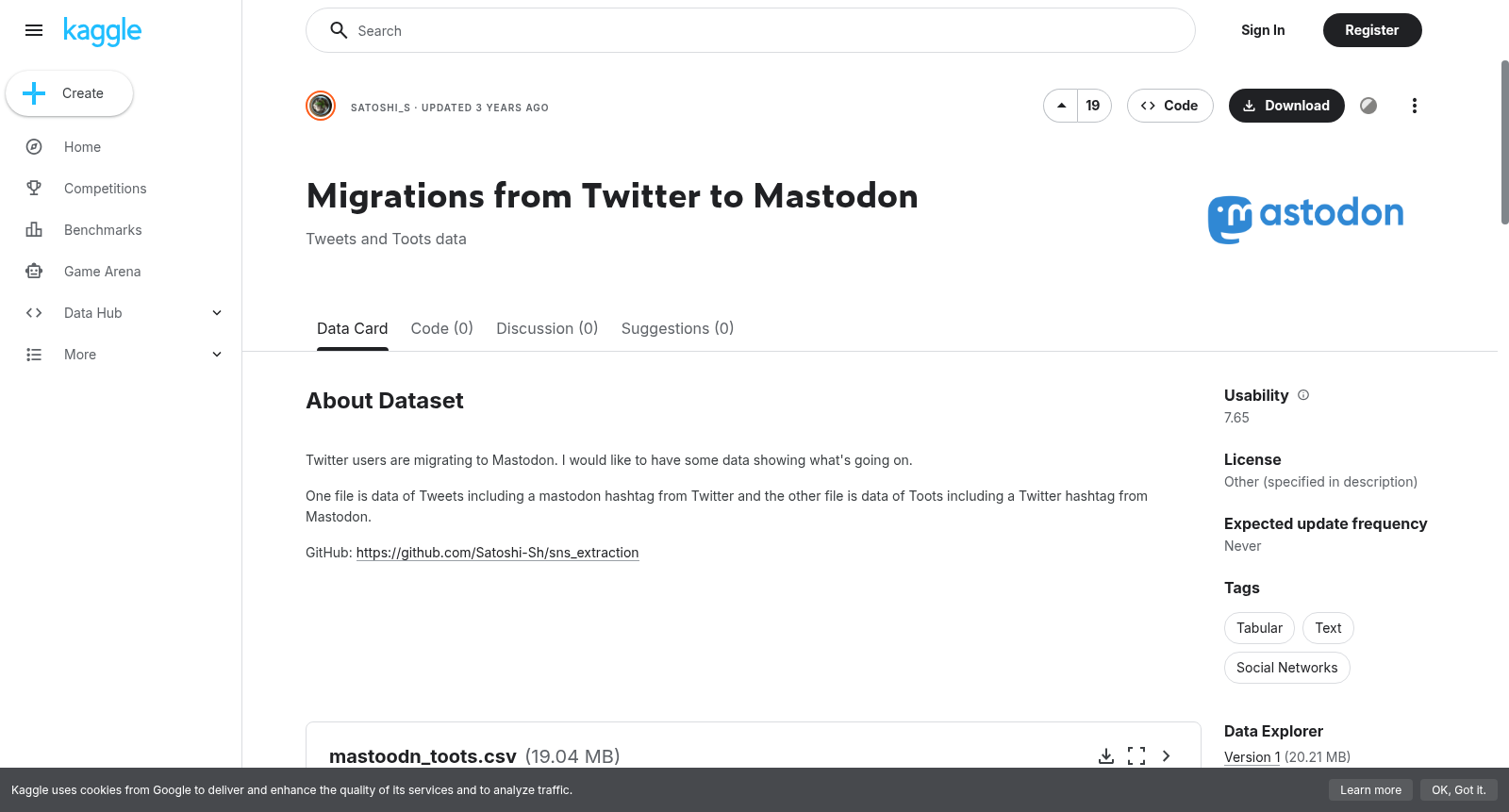Click the Data Hub code icon

pyautogui.click(x=34, y=313)
